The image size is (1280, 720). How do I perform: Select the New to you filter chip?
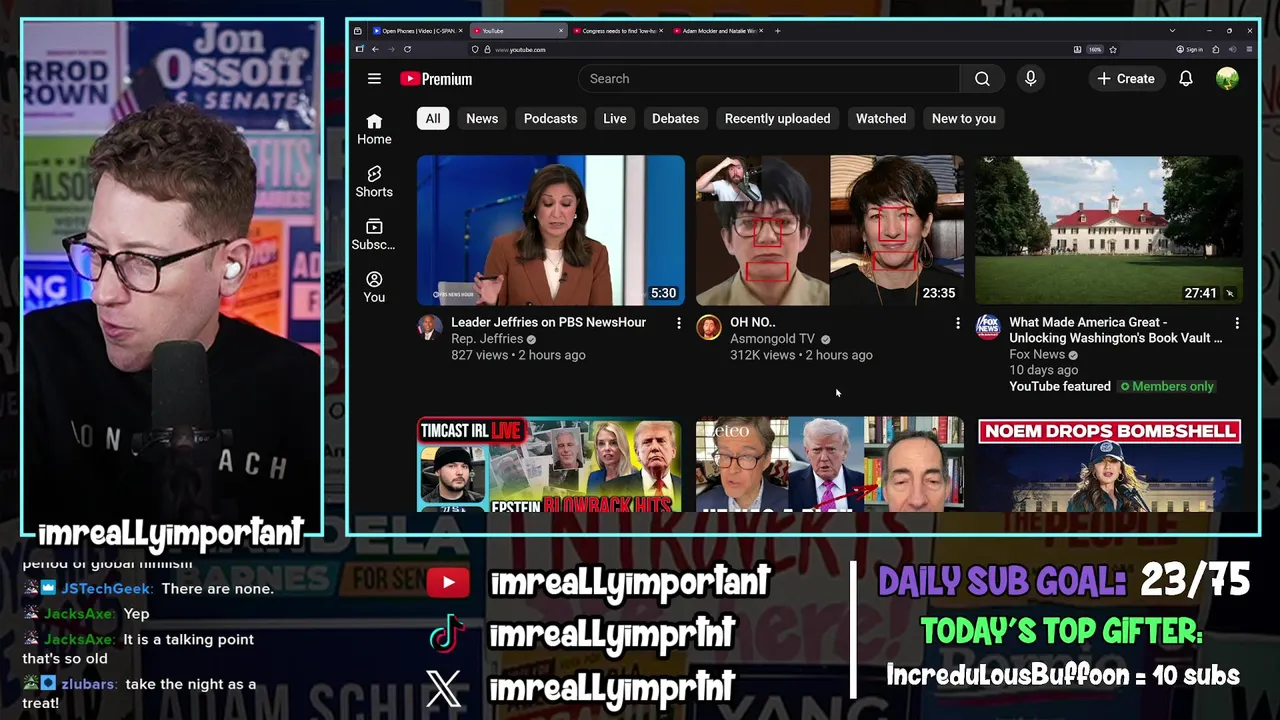[x=964, y=118]
